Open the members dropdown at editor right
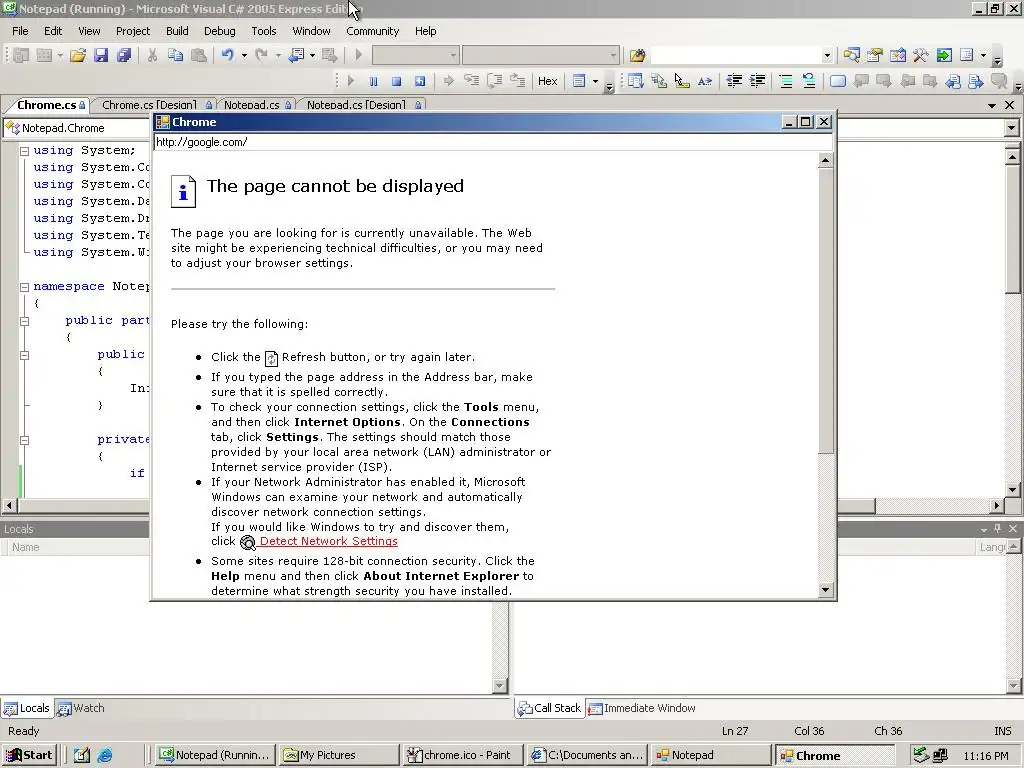This screenshot has width=1024, height=768. [1012, 128]
